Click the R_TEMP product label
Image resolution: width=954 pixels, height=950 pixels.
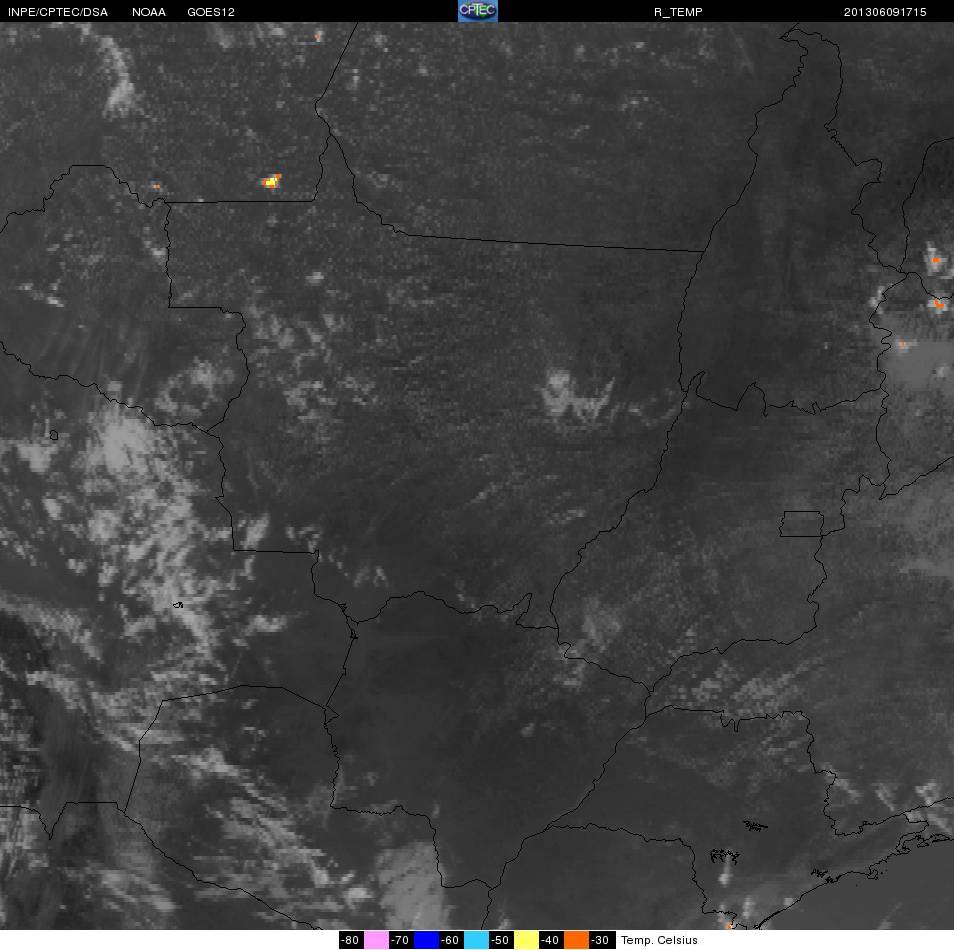678,12
